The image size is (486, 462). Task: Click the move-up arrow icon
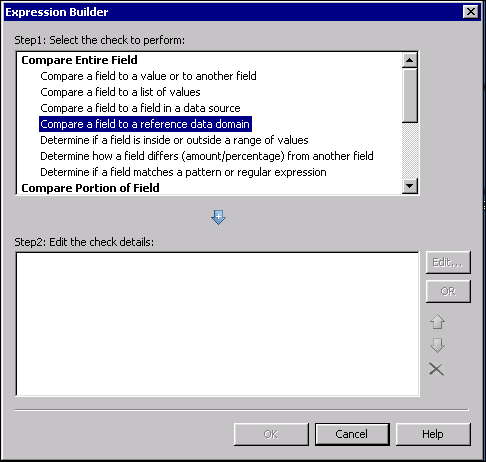pos(437,322)
